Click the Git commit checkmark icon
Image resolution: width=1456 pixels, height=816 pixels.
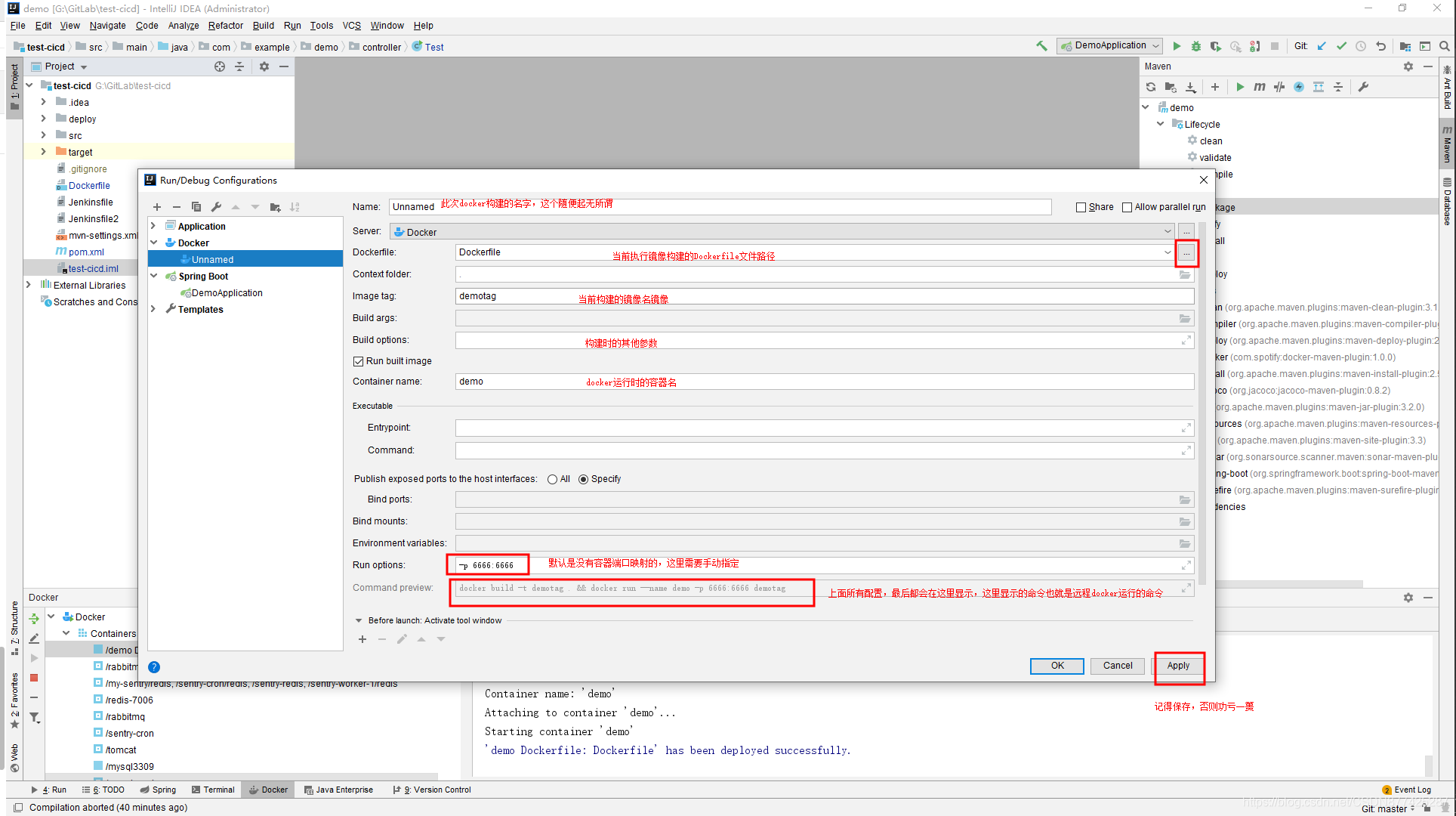click(1341, 46)
